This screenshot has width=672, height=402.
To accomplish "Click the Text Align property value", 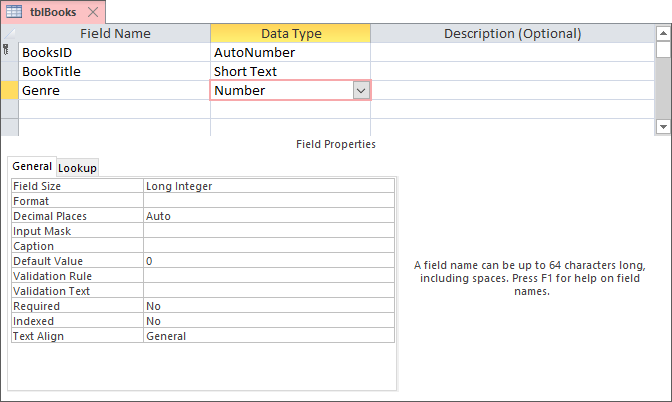I will [x=268, y=336].
